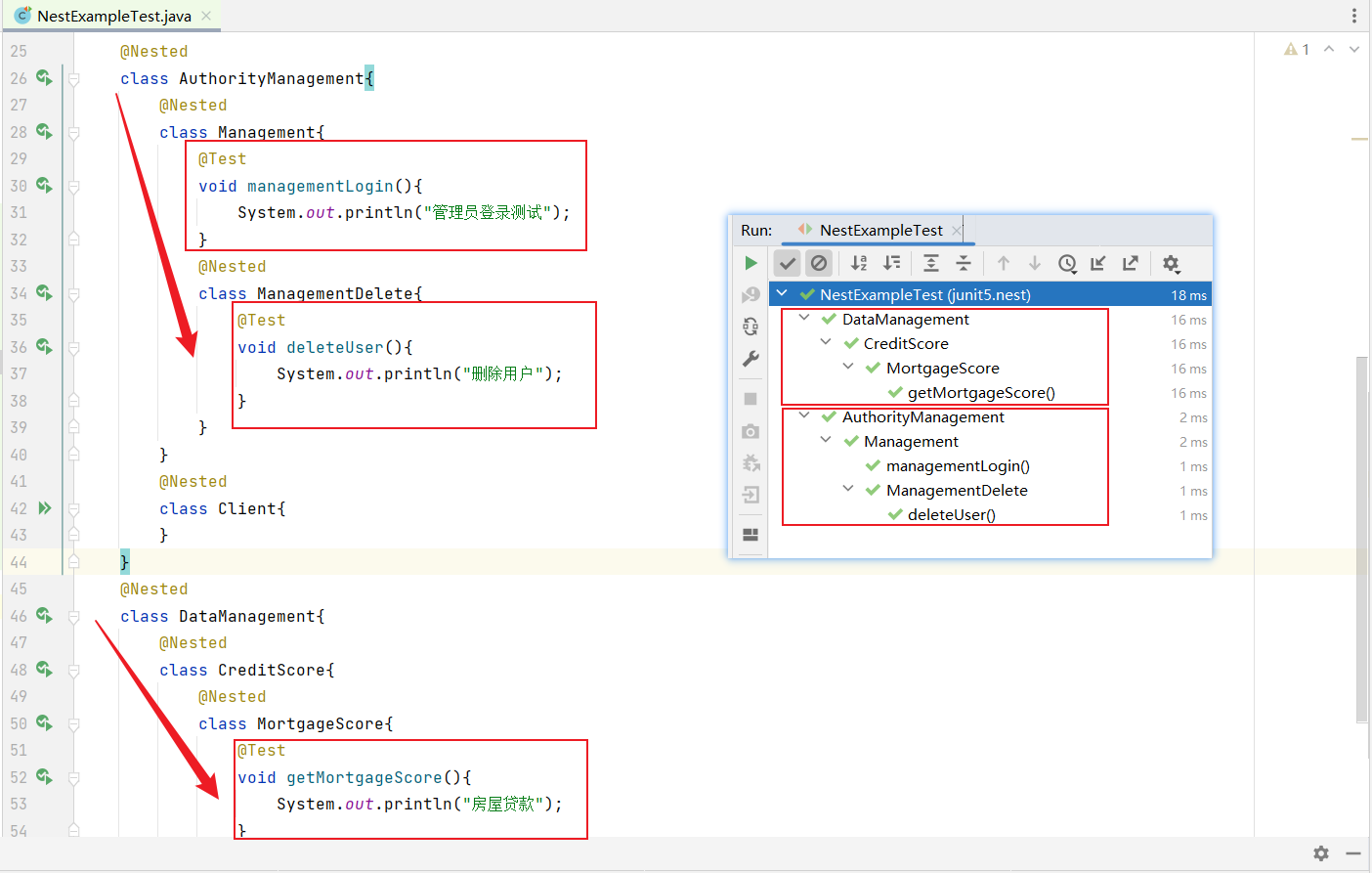Image resolution: width=1372 pixels, height=873 pixels.
Task: Click the green Rerun test button
Action: point(750,263)
